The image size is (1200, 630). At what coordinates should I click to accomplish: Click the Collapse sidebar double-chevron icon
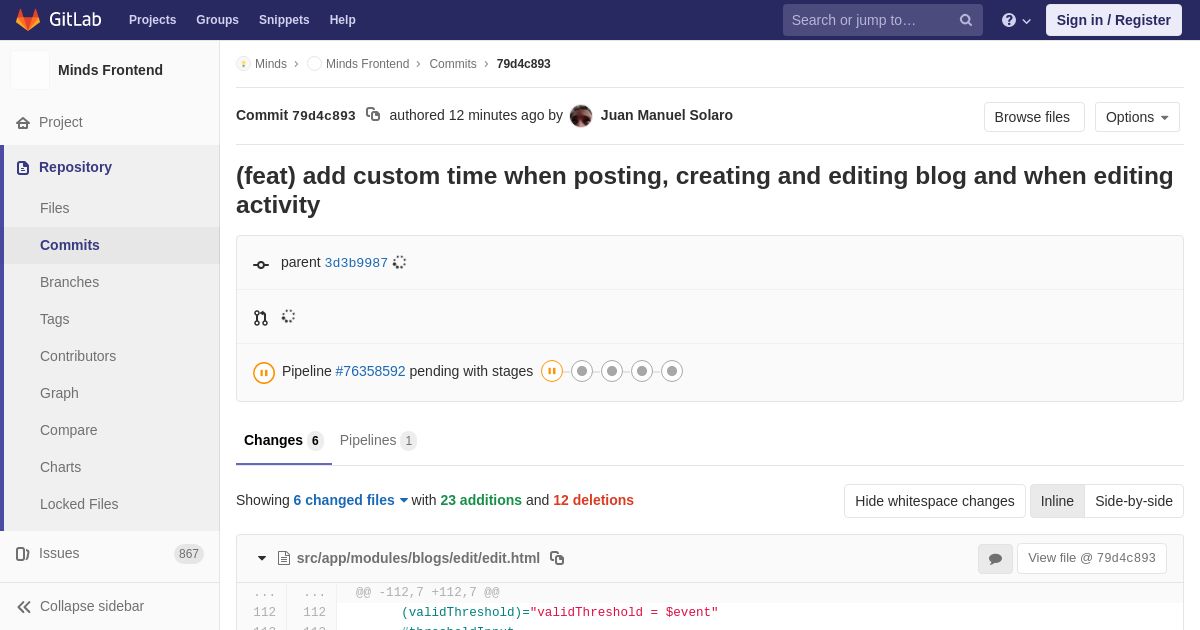pos(24,607)
